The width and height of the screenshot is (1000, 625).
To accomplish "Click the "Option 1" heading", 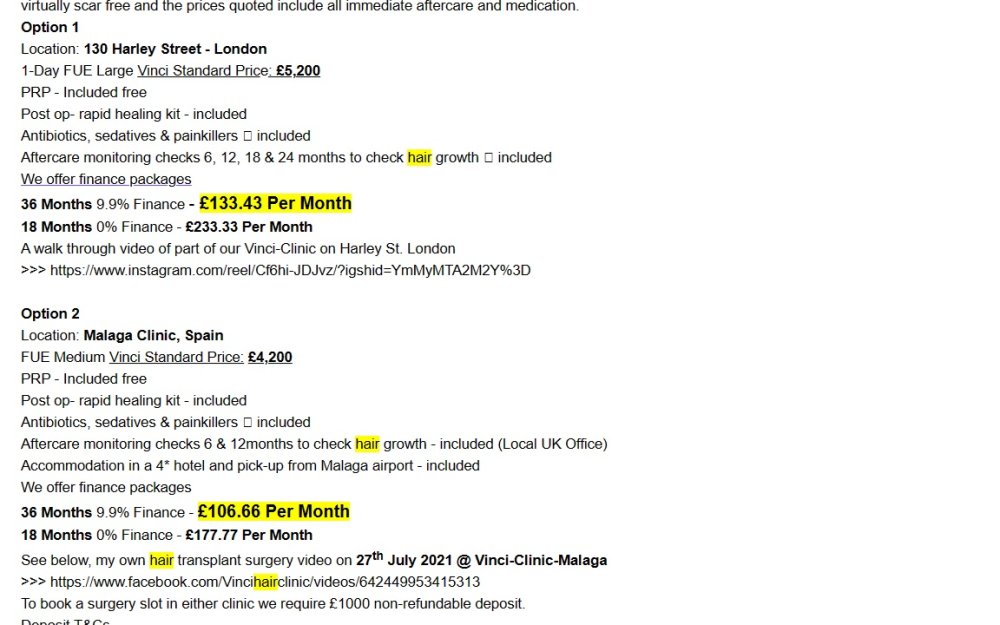I will point(50,27).
